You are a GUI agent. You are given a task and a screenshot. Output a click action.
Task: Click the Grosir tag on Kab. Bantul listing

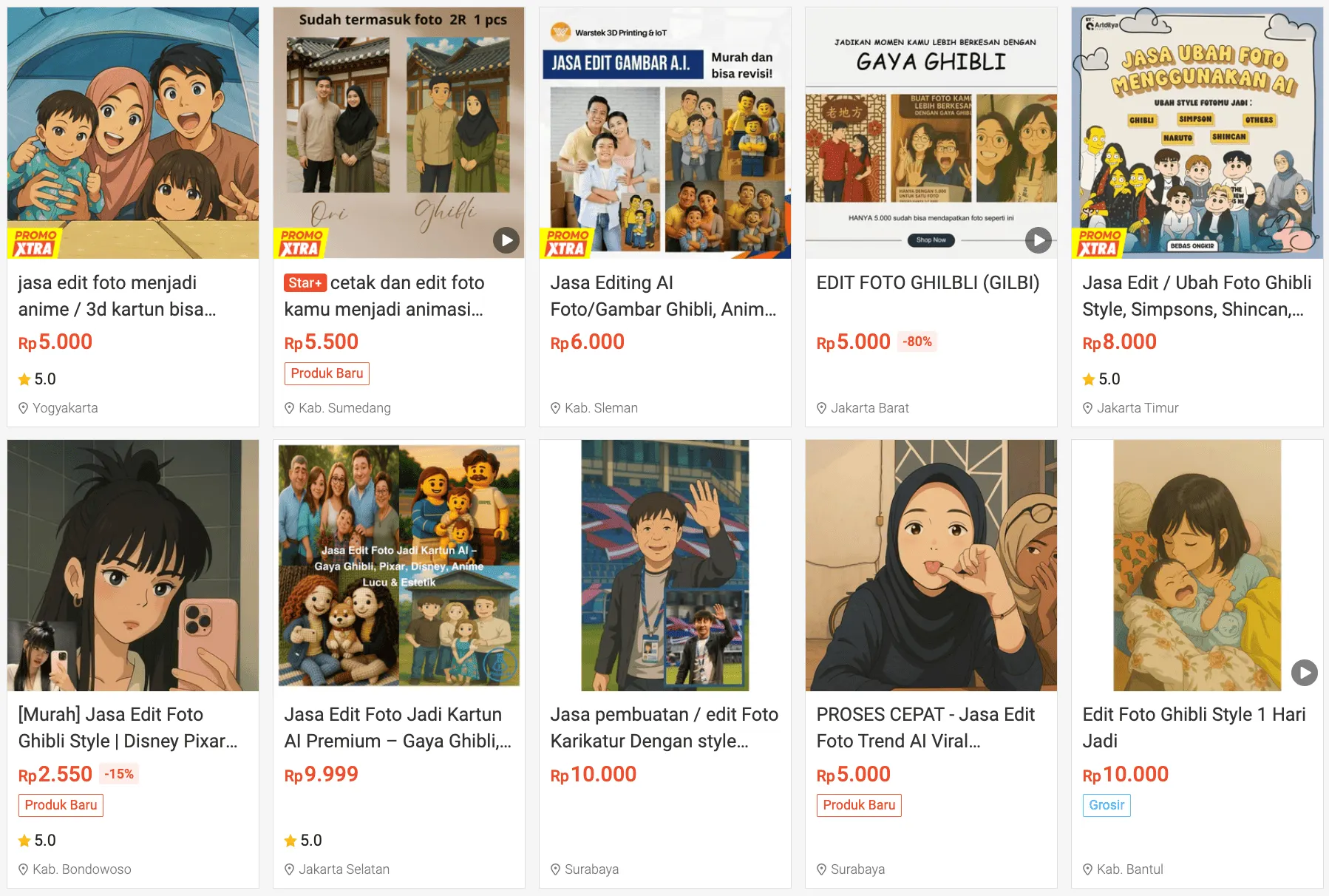click(x=1106, y=805)
